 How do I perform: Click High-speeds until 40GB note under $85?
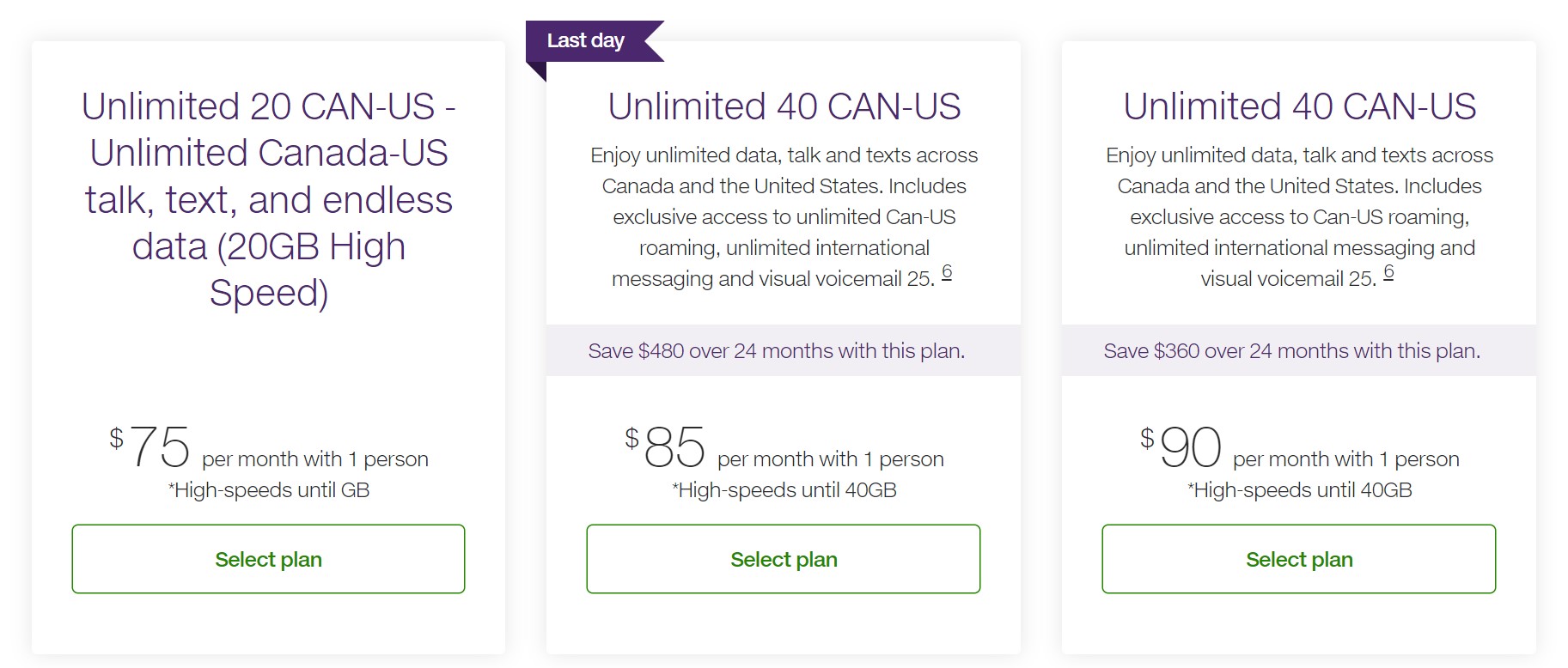784,490
